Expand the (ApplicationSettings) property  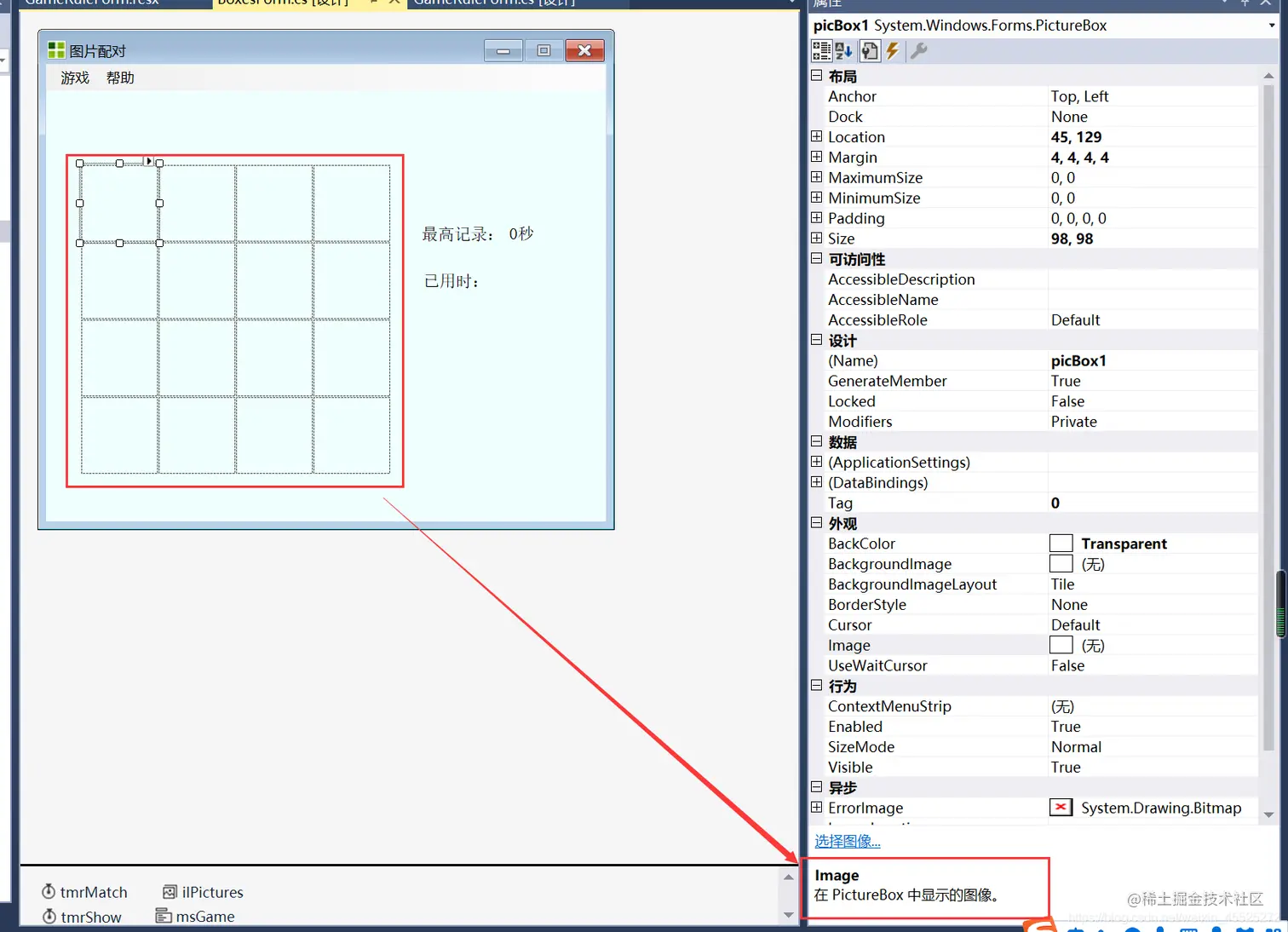(816, 462)
